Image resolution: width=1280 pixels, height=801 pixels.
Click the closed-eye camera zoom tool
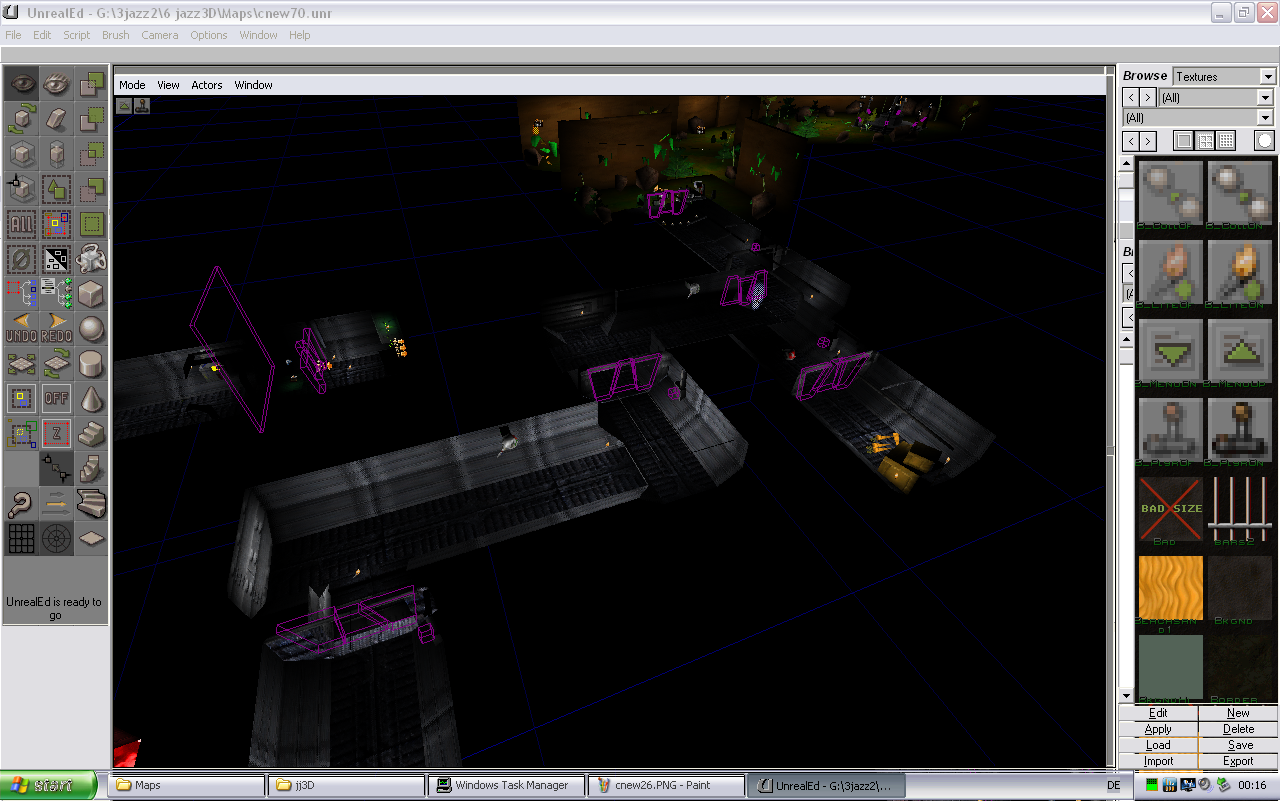tap(56, 84)
